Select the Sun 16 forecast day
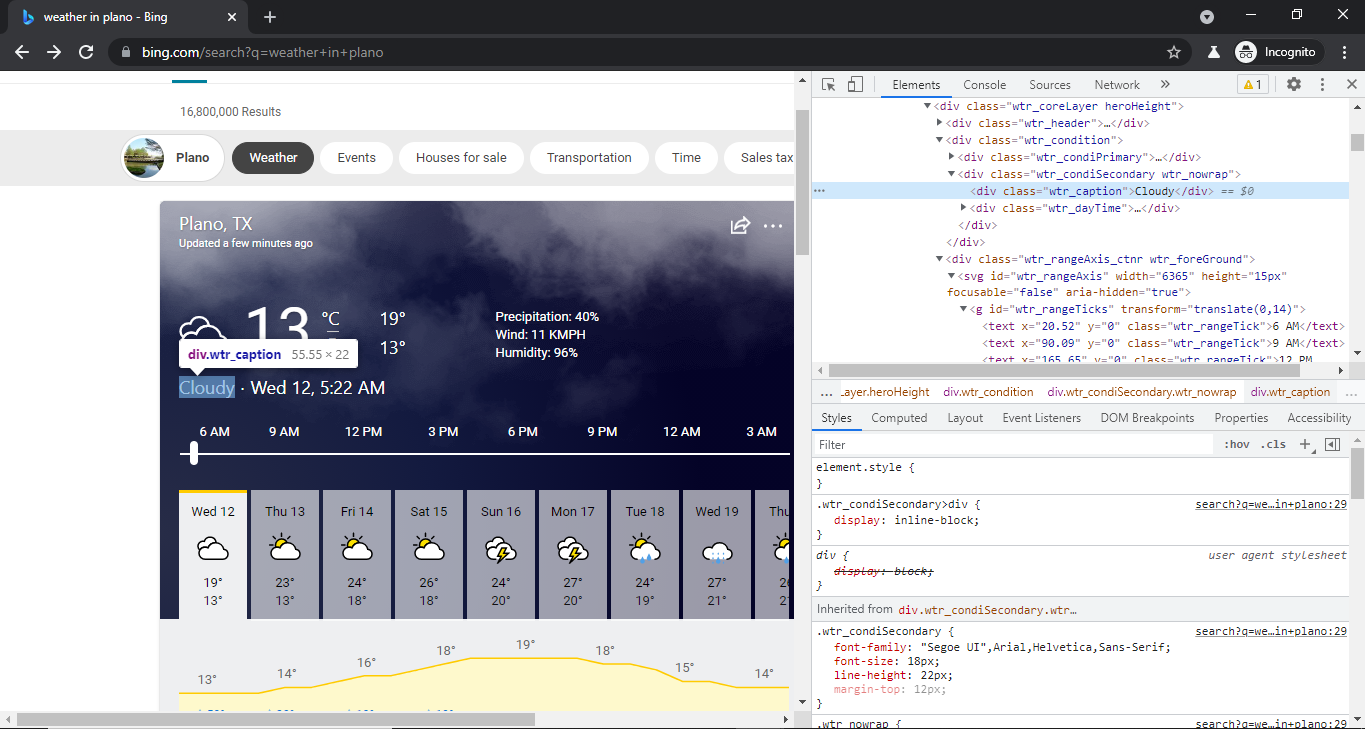Viewport: 1365px width, 729px height. pos(501,554)
